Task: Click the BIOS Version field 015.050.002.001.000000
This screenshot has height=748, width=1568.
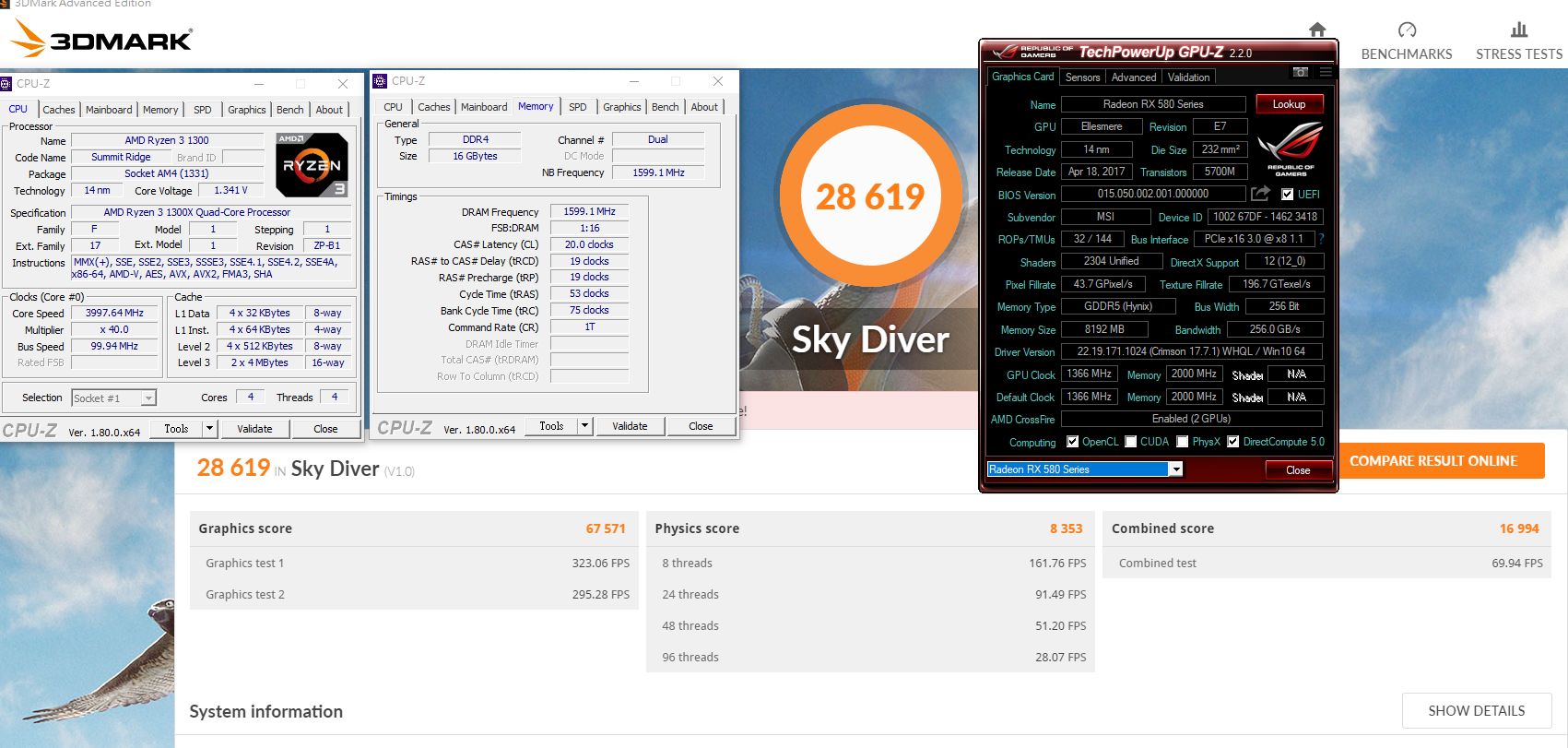Action: click(x=1153, y=194)
